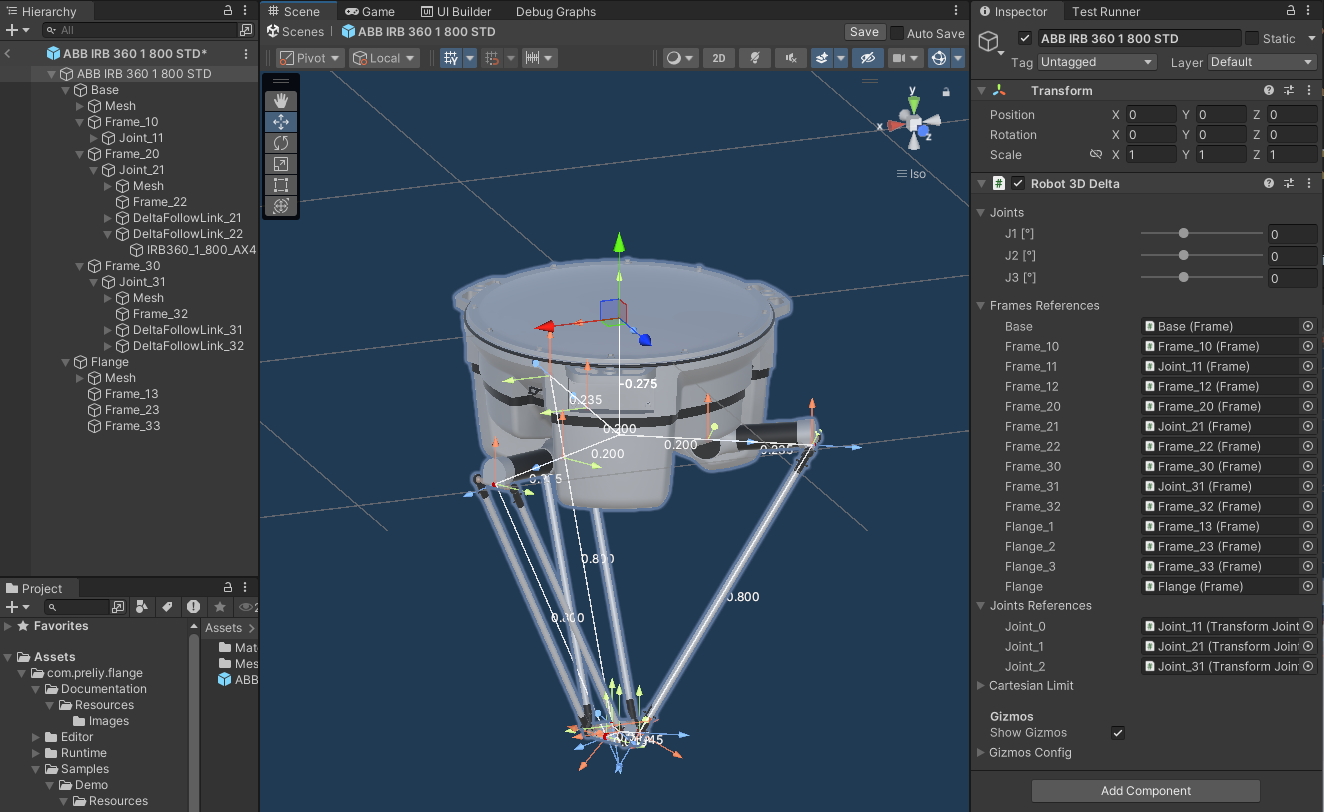
Task: Select the Hand view tool
Action: click(x=281, y=100)
